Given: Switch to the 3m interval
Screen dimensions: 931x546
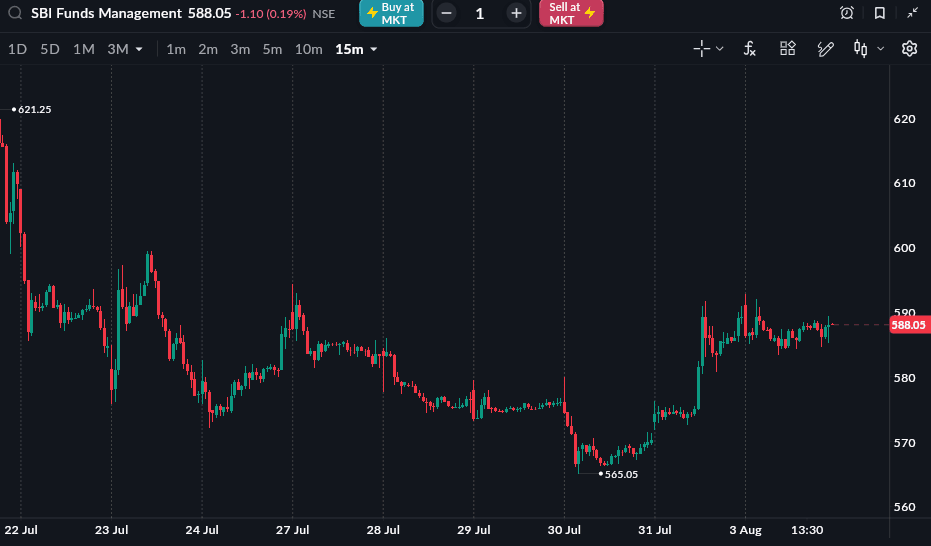Looking at the screenshot, I should tap(240, 49).
